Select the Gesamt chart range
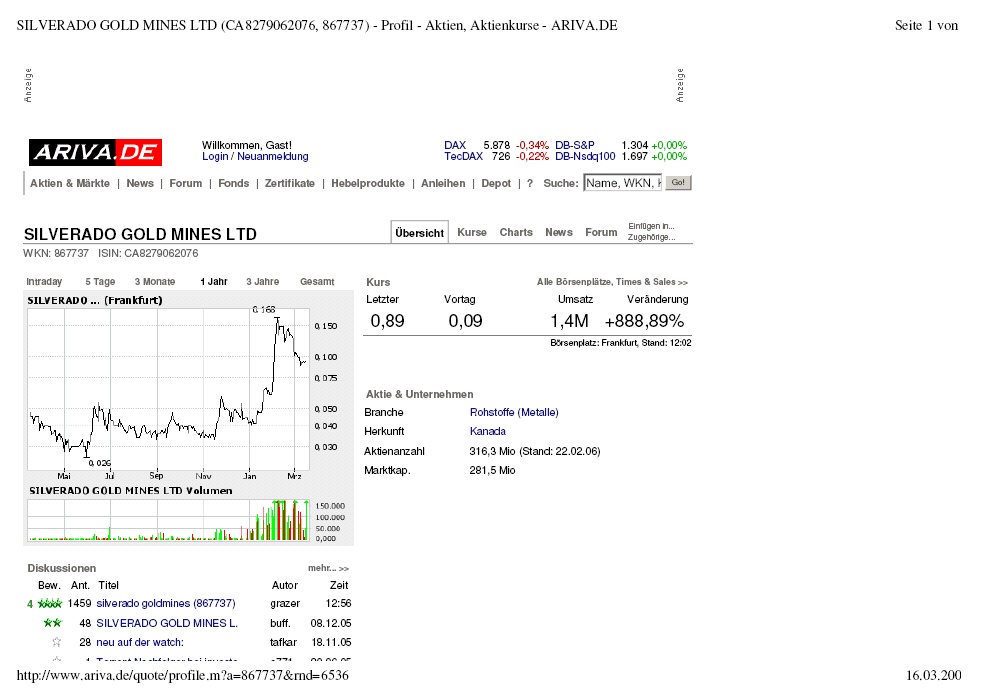The height and width of the screenshot is (698, 988). [317, 282]
